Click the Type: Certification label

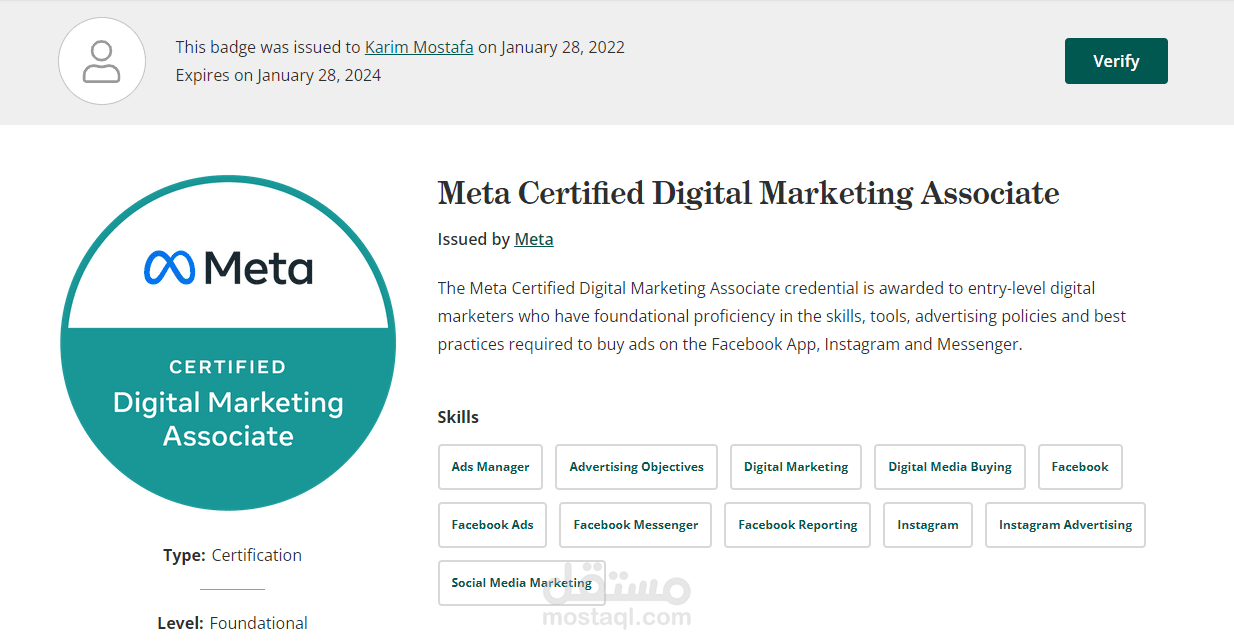coord(232,555)
